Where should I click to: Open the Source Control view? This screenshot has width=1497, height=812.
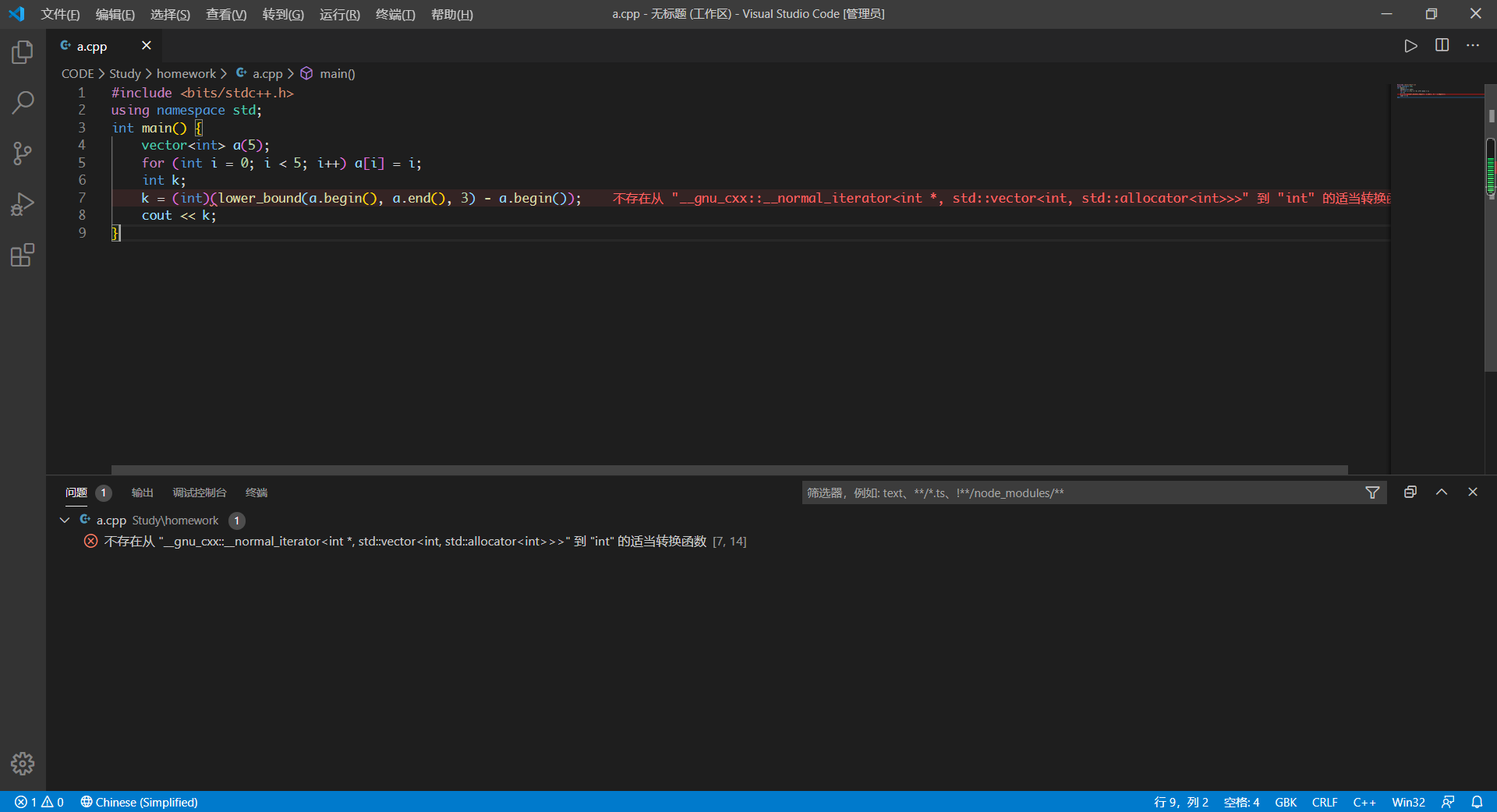pos(23,154)
